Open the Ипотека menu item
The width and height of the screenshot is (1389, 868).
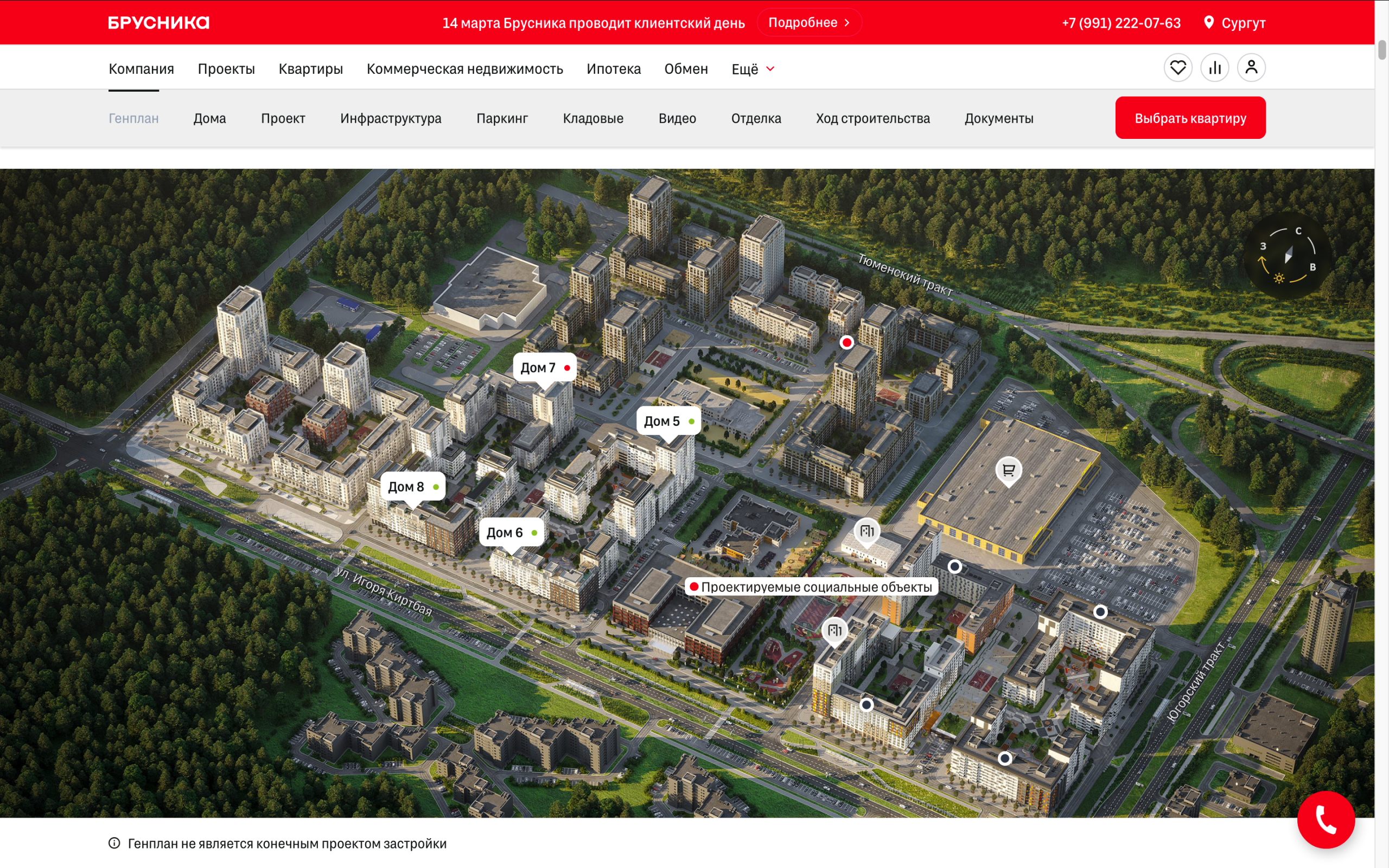point(613,69)
